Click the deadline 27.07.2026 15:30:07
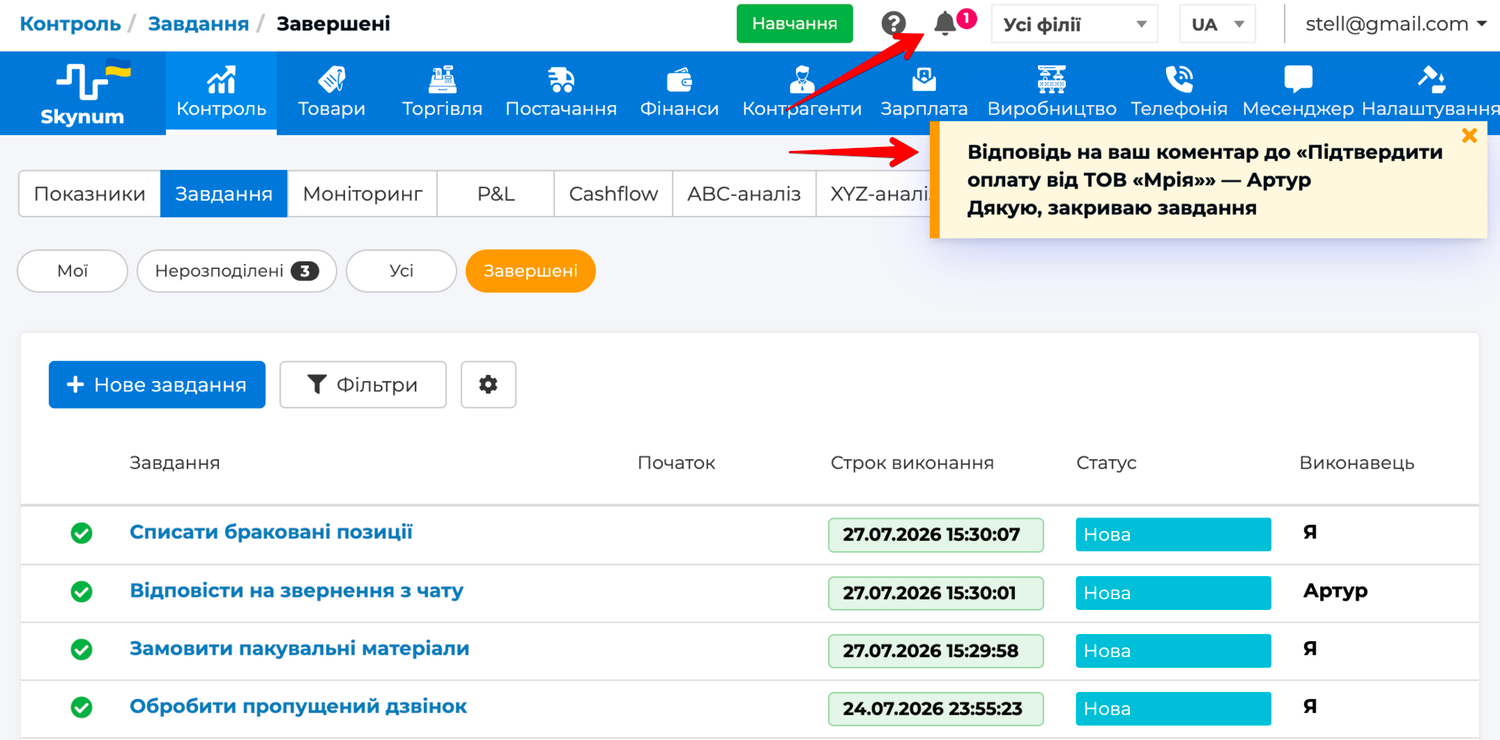 936,535
